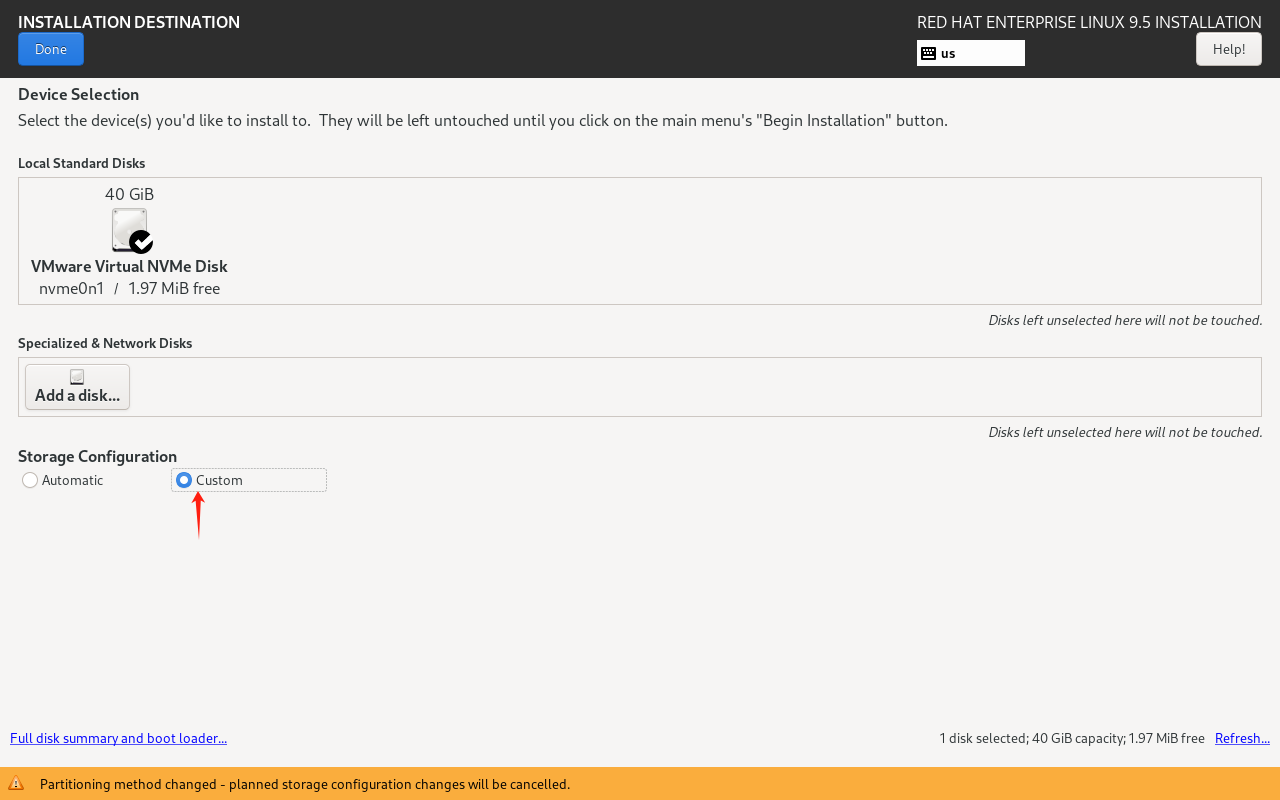Click the Refresh... link
1280x800 pixels.
pos(1242,738)
